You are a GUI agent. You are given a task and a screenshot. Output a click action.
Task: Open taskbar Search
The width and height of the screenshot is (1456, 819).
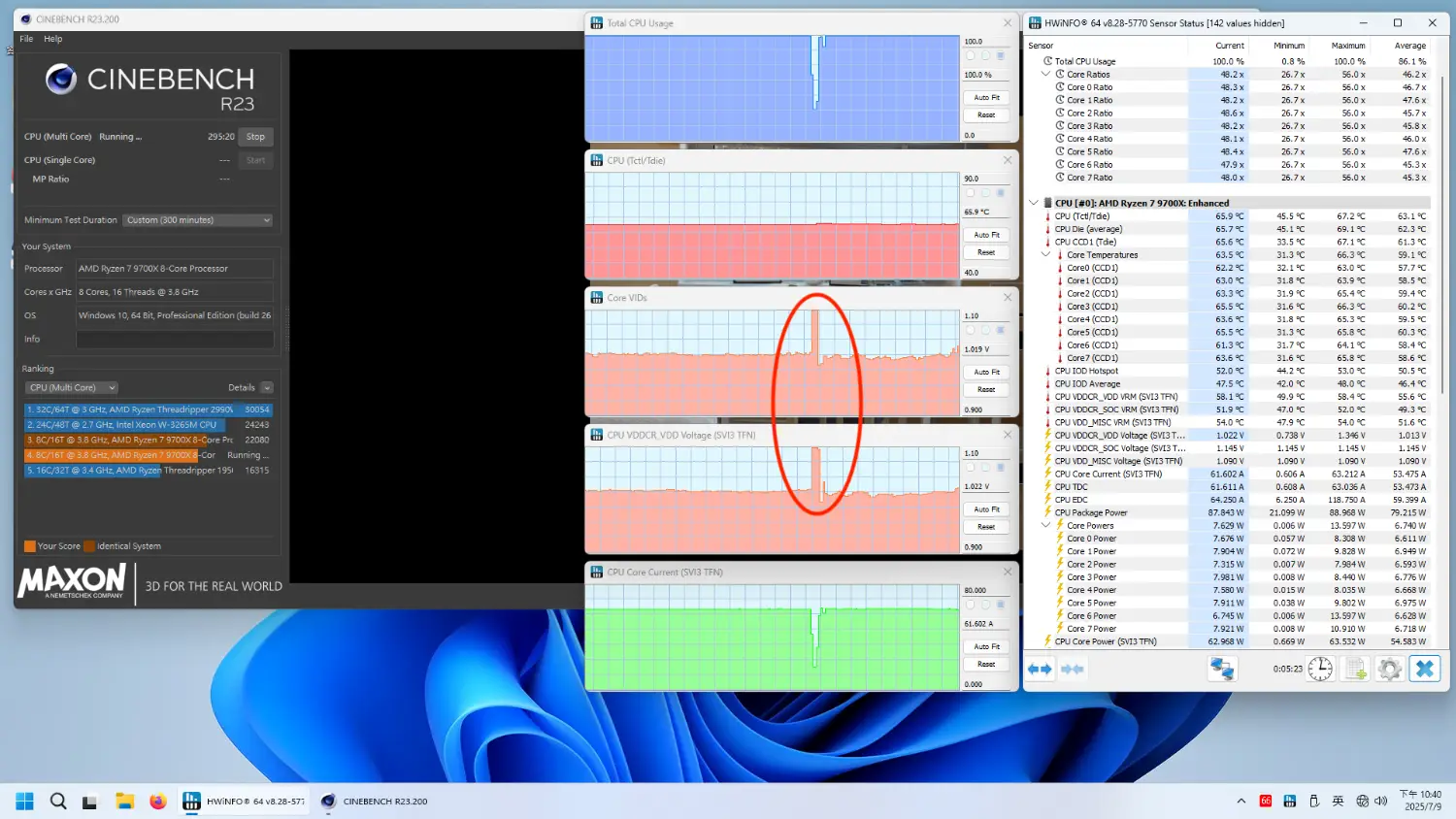click(58, 802)
